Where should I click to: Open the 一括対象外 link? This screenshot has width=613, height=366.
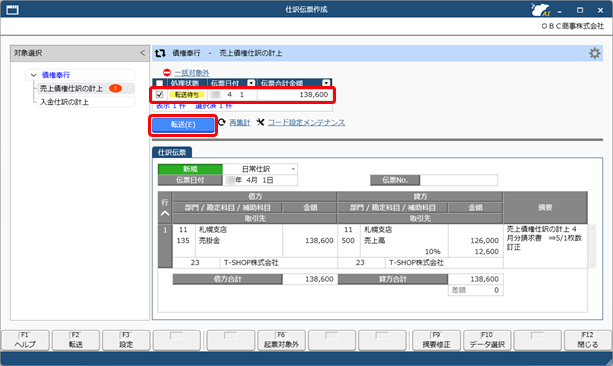(x=192, y=73)
